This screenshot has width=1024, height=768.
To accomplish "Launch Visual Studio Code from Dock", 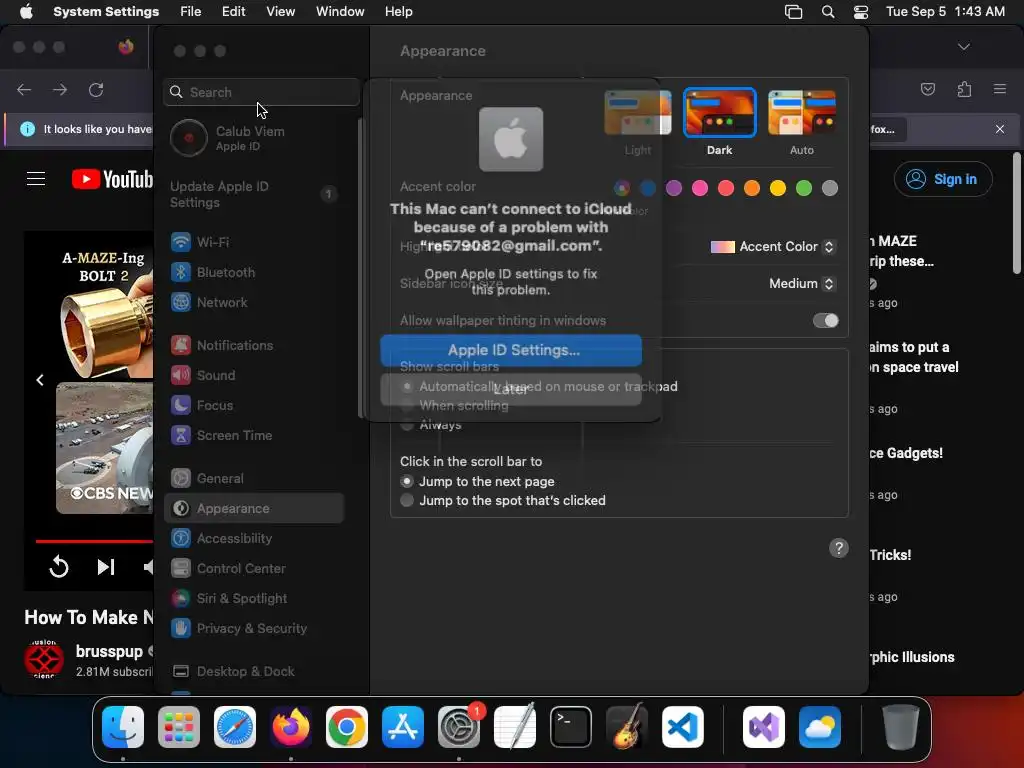I will point(682,727).
